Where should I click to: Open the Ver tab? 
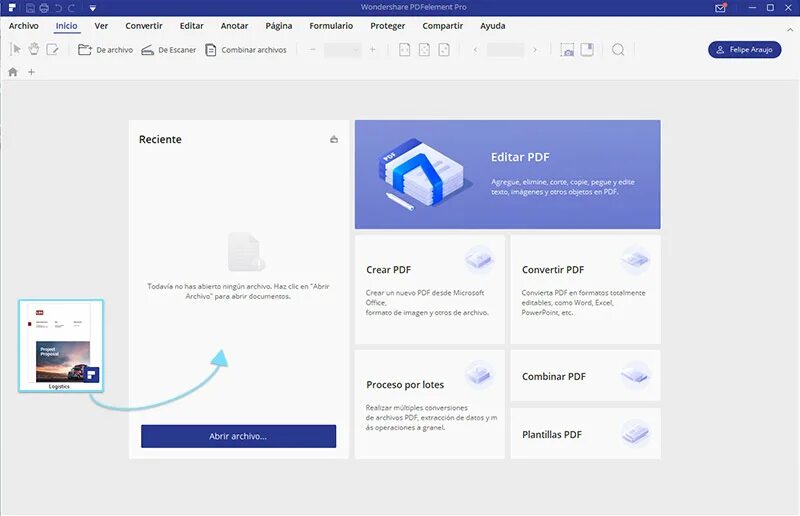101,26
